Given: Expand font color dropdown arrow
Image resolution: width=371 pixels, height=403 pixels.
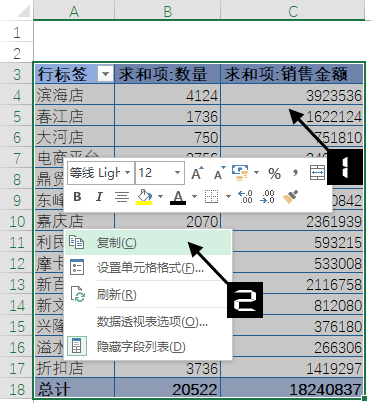Looking at the screenshot, I should [194, 197].
